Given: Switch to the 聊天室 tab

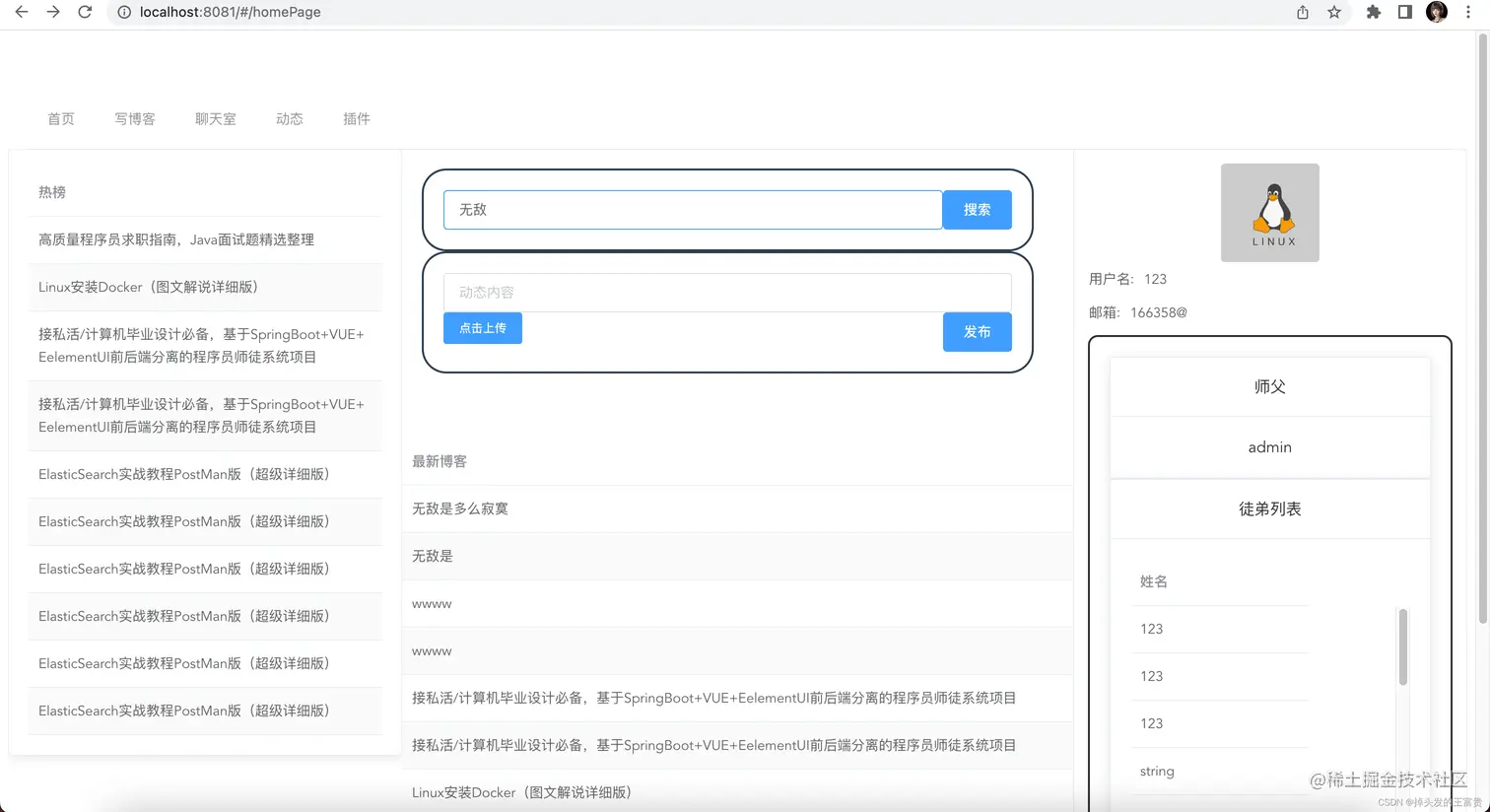Looking at the screenshot, I should (216, 118).
